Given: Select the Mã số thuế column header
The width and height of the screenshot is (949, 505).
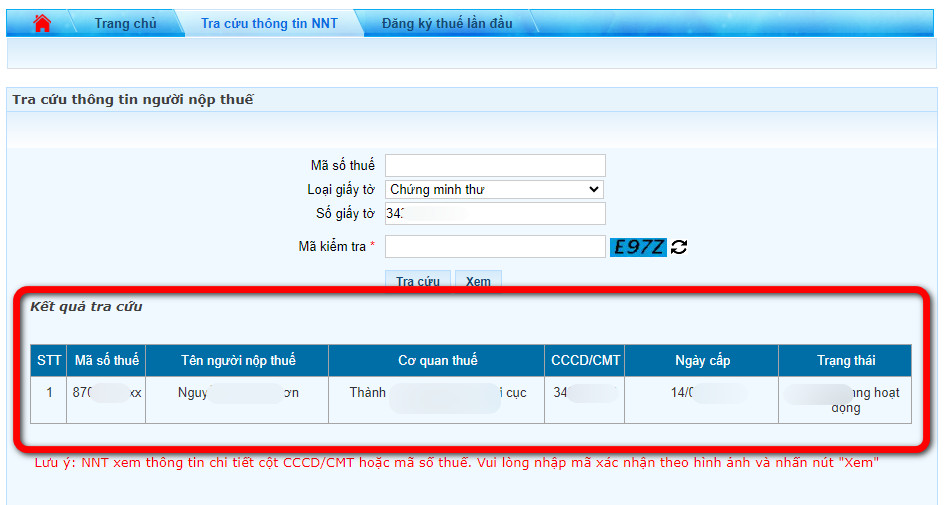Looking at the screenshot, I should (107, 360).
